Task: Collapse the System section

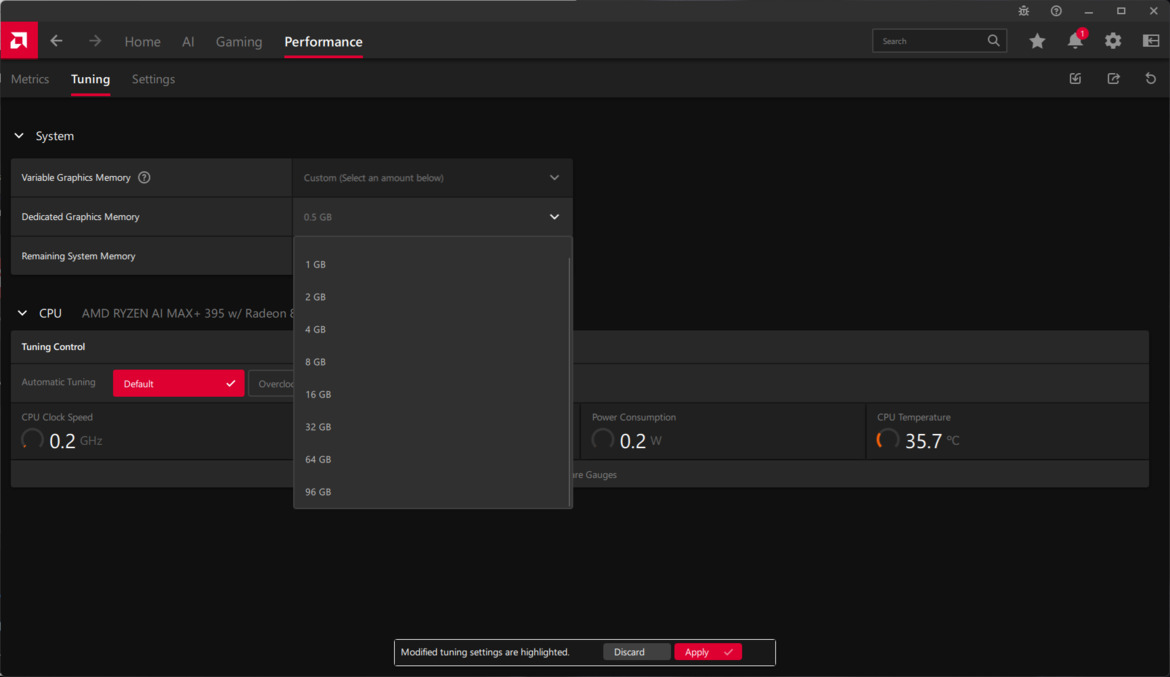Action: tap(19, 136)
